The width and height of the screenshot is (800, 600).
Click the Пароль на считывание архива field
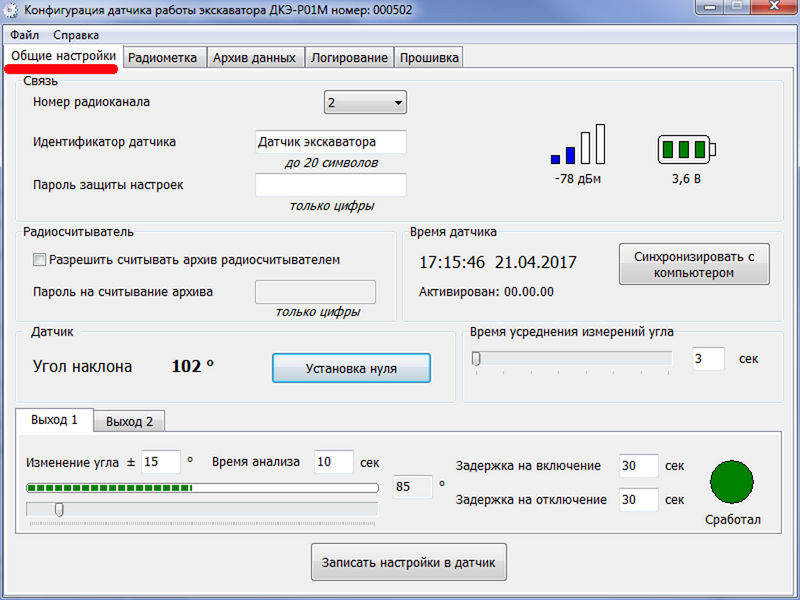pyautogui.click(x=315, y=292)
